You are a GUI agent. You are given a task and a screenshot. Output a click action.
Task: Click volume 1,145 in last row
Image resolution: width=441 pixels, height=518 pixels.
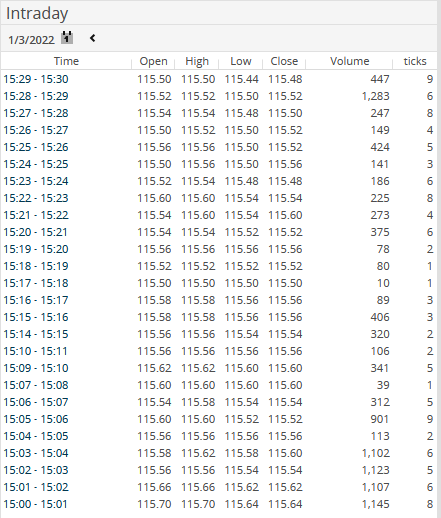[375, 504]
